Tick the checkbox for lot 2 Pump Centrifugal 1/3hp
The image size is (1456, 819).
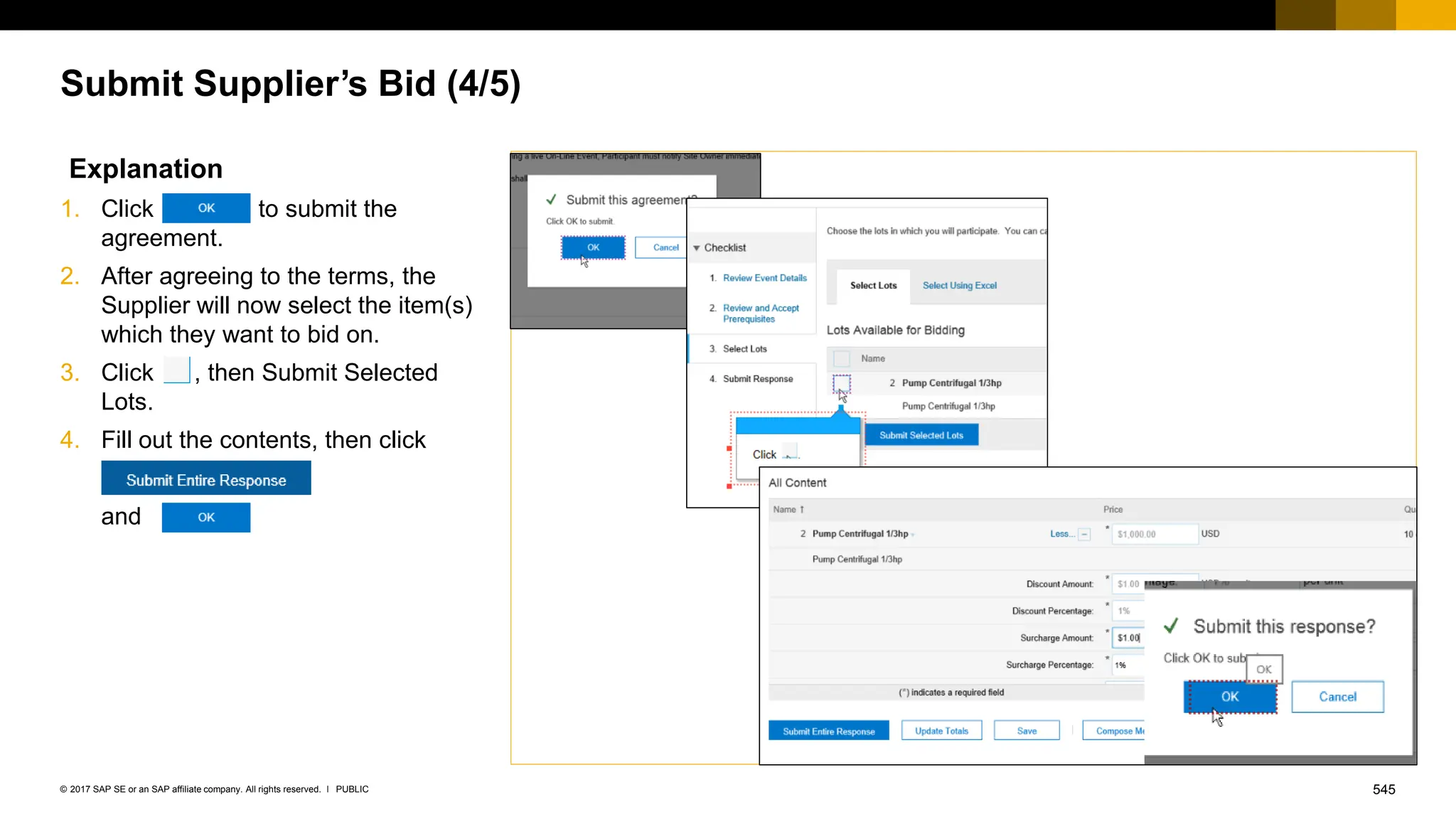(x=842, y=384)
